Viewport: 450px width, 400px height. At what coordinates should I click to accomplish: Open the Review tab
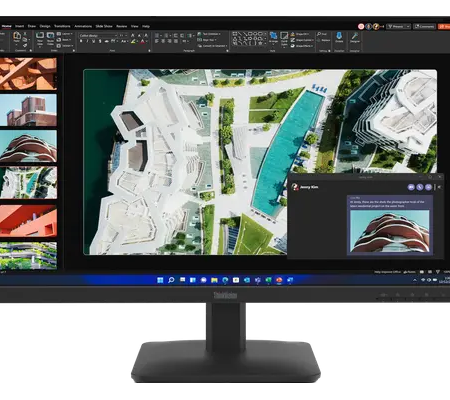[122, 26]
